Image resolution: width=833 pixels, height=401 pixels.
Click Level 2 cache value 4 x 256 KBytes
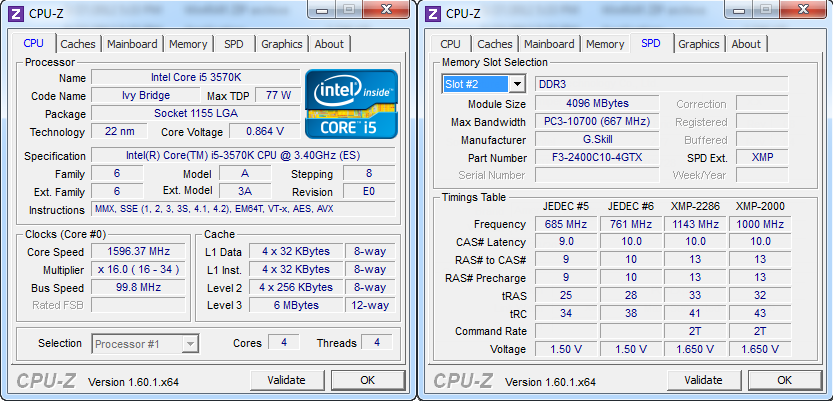tap(295, 287)
